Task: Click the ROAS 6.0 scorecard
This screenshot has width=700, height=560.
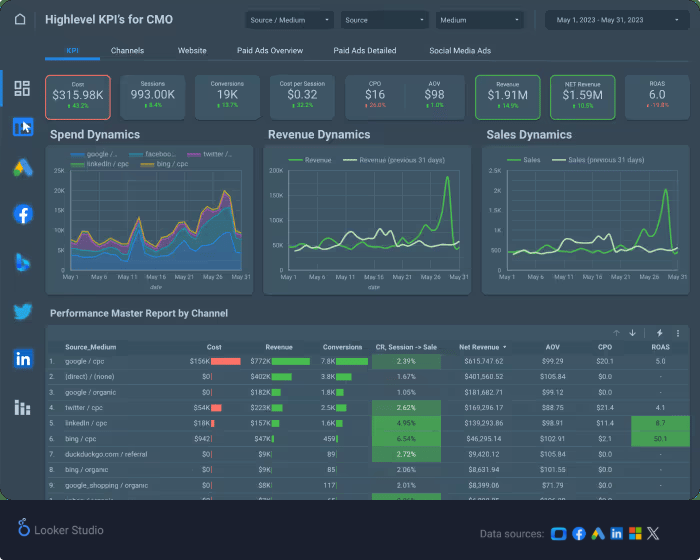Action: [657, 97]
